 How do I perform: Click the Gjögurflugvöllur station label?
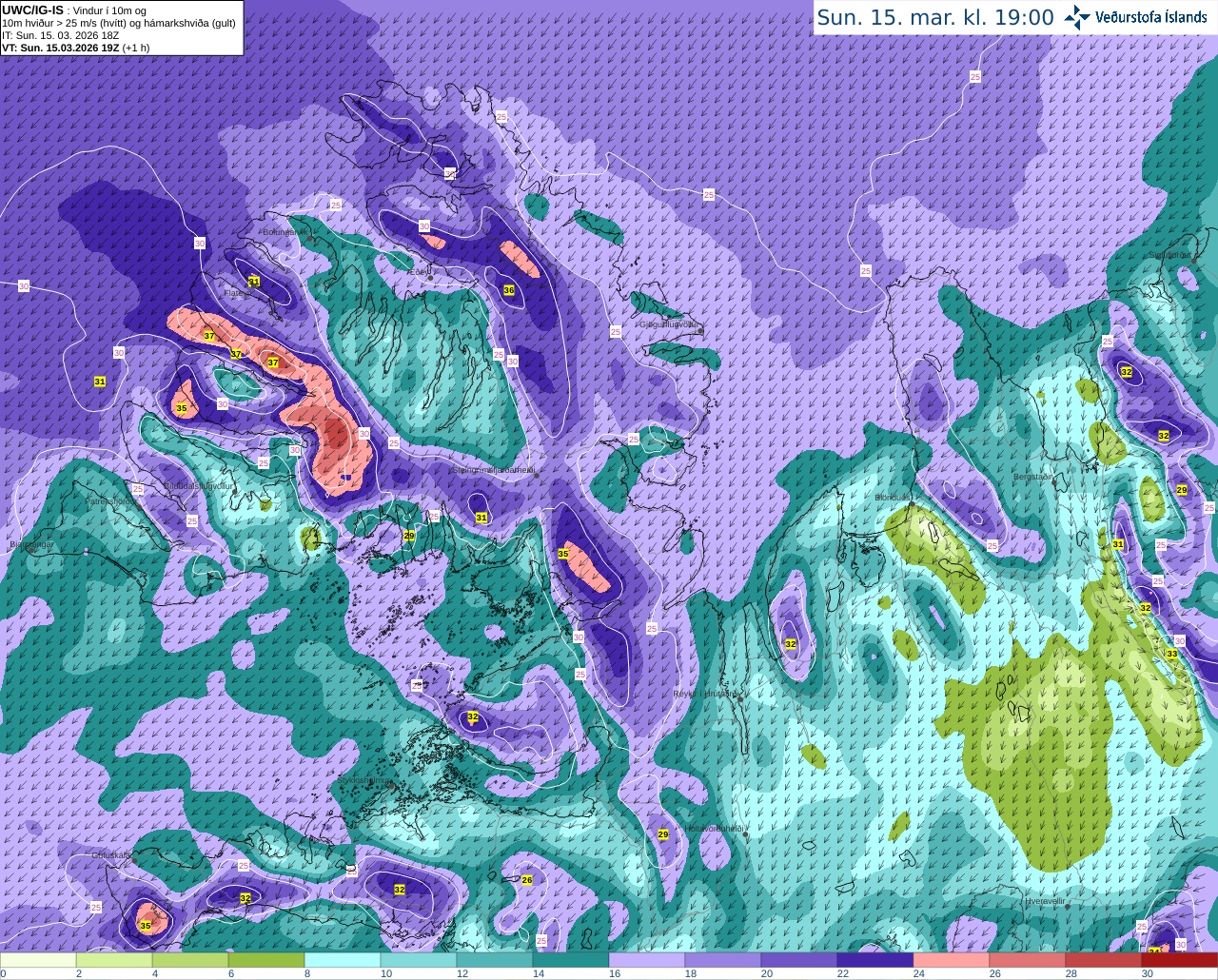click(x=671, y=323)
